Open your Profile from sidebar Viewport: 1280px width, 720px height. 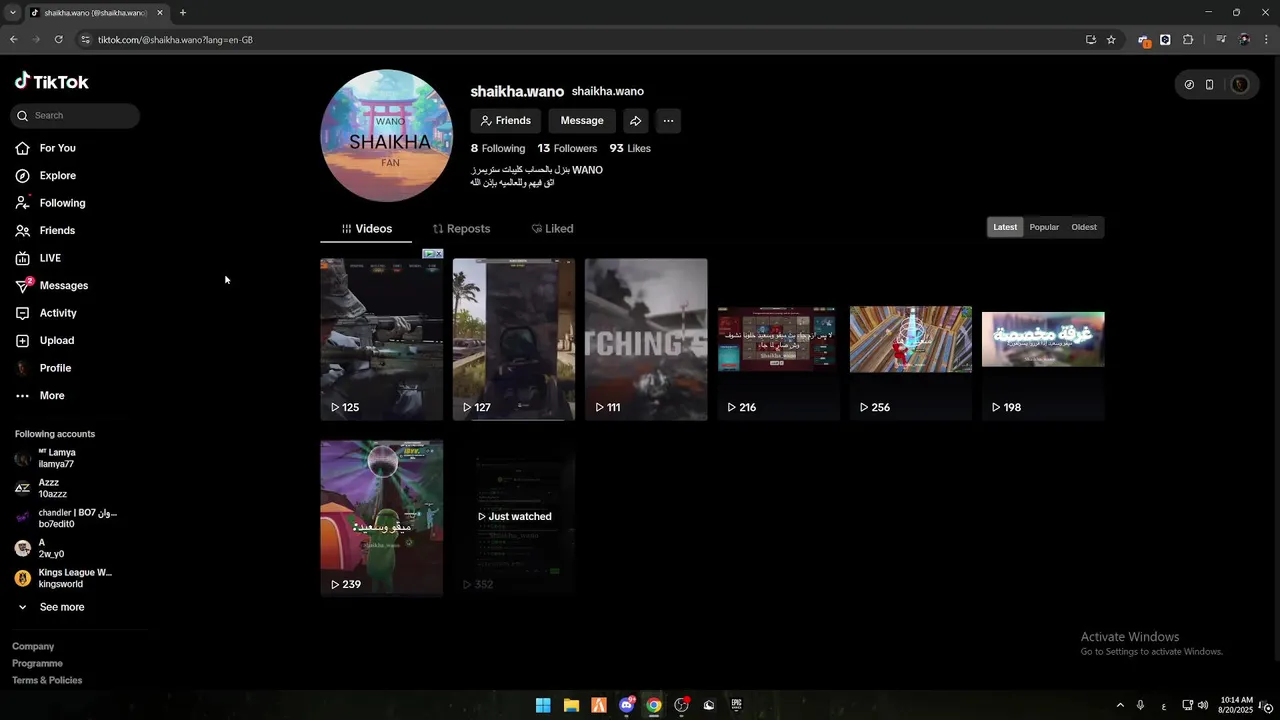[x=43, y=368]
